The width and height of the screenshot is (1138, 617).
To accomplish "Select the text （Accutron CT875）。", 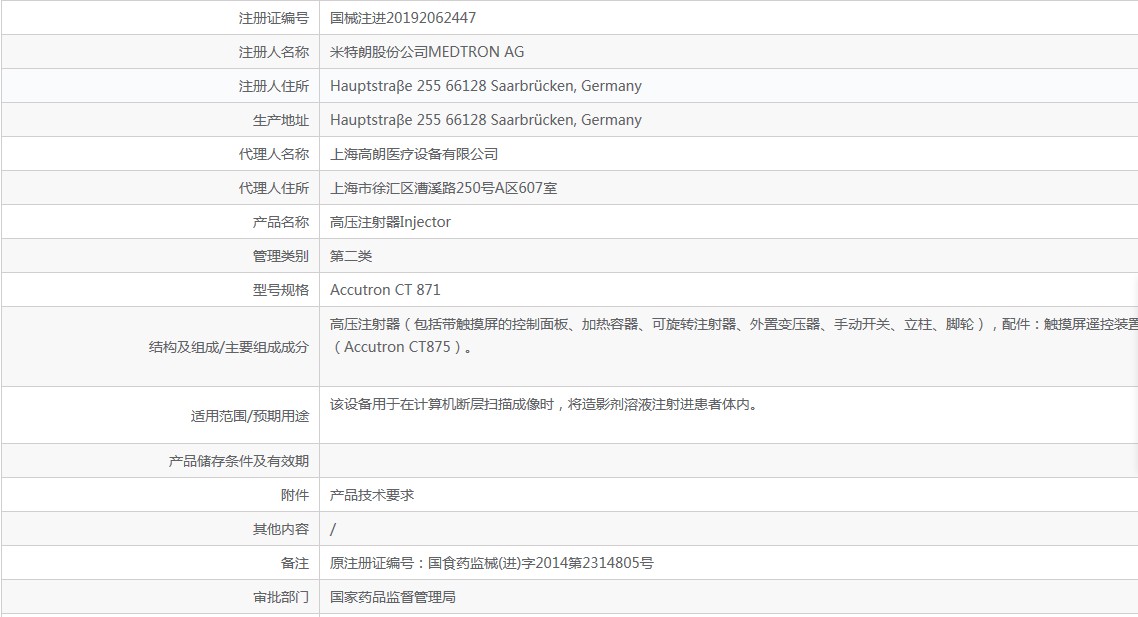I will [x=403, y=347].
